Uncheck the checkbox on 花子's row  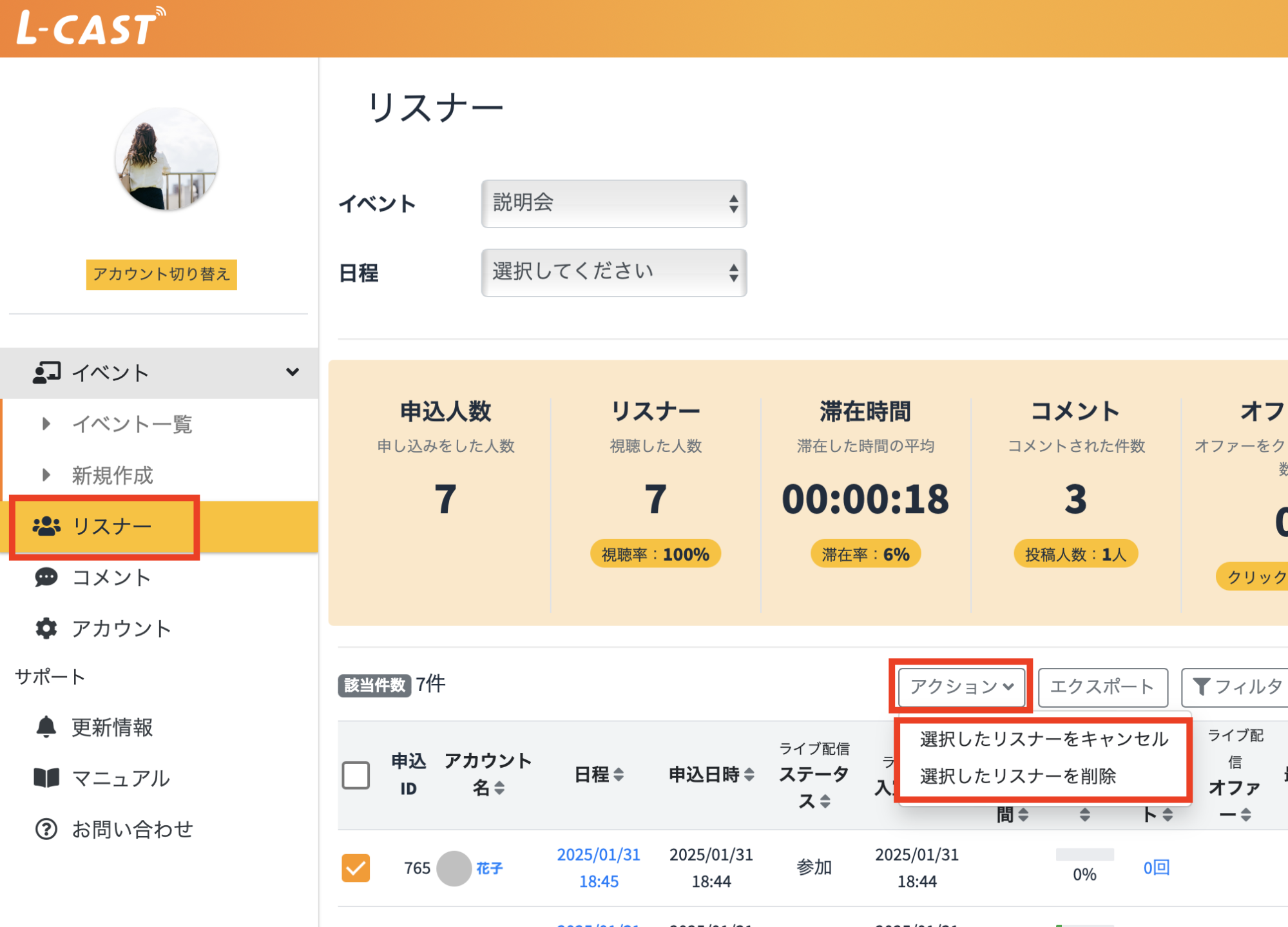(356, 868)
